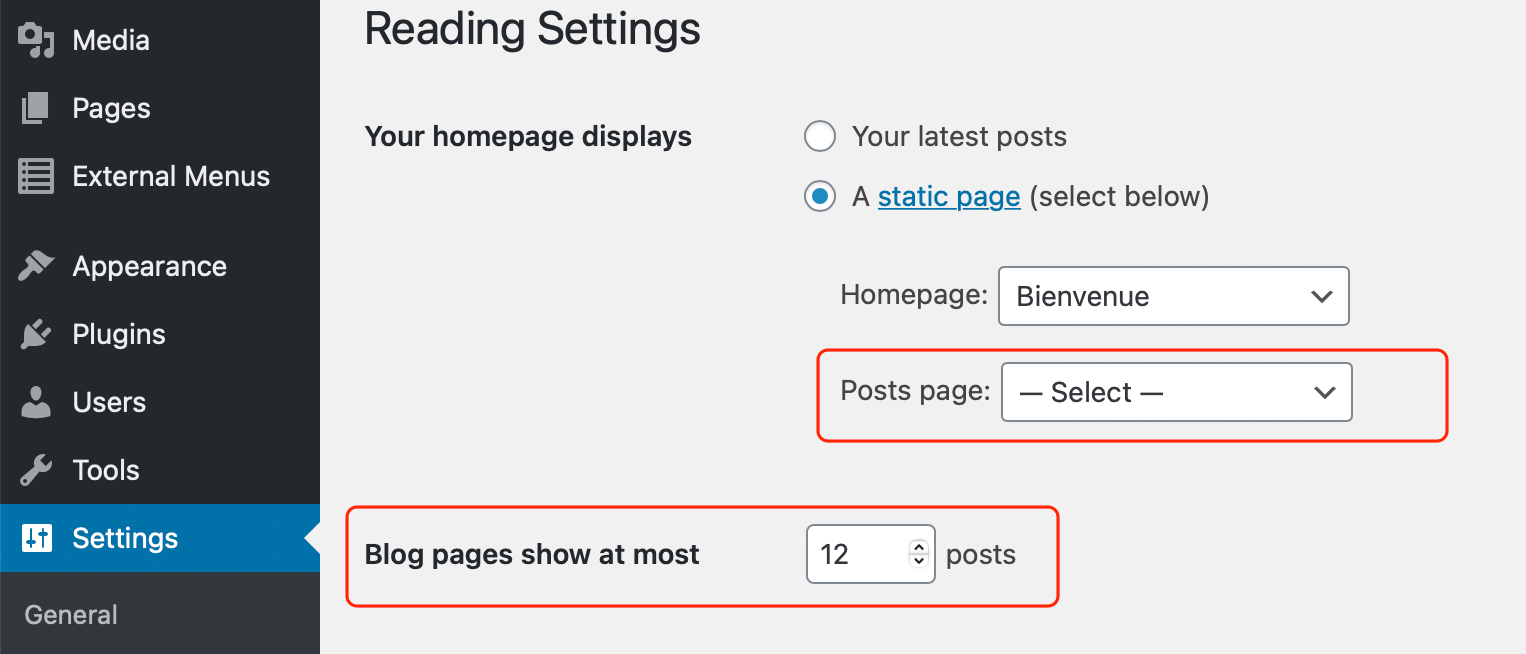Open the General settings submenu item
1526x654 pixels.
(x=71, y=615)
